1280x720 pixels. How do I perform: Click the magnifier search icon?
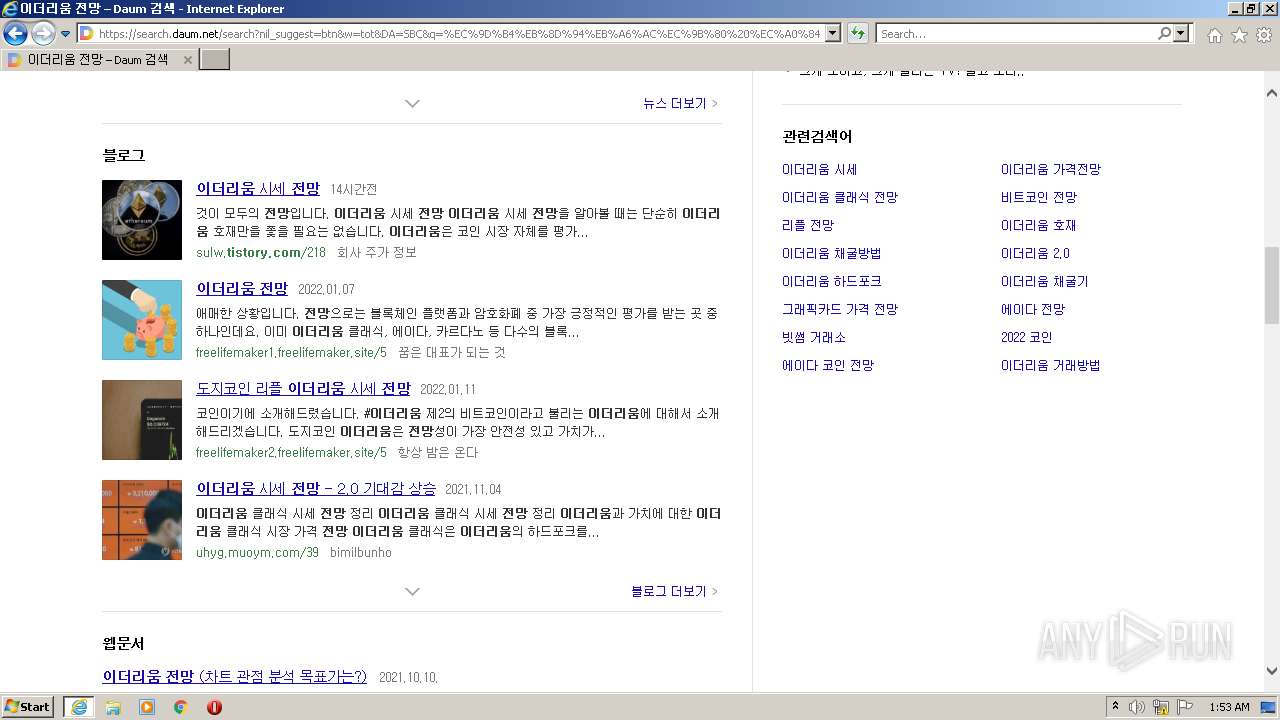click(1164, 34)
